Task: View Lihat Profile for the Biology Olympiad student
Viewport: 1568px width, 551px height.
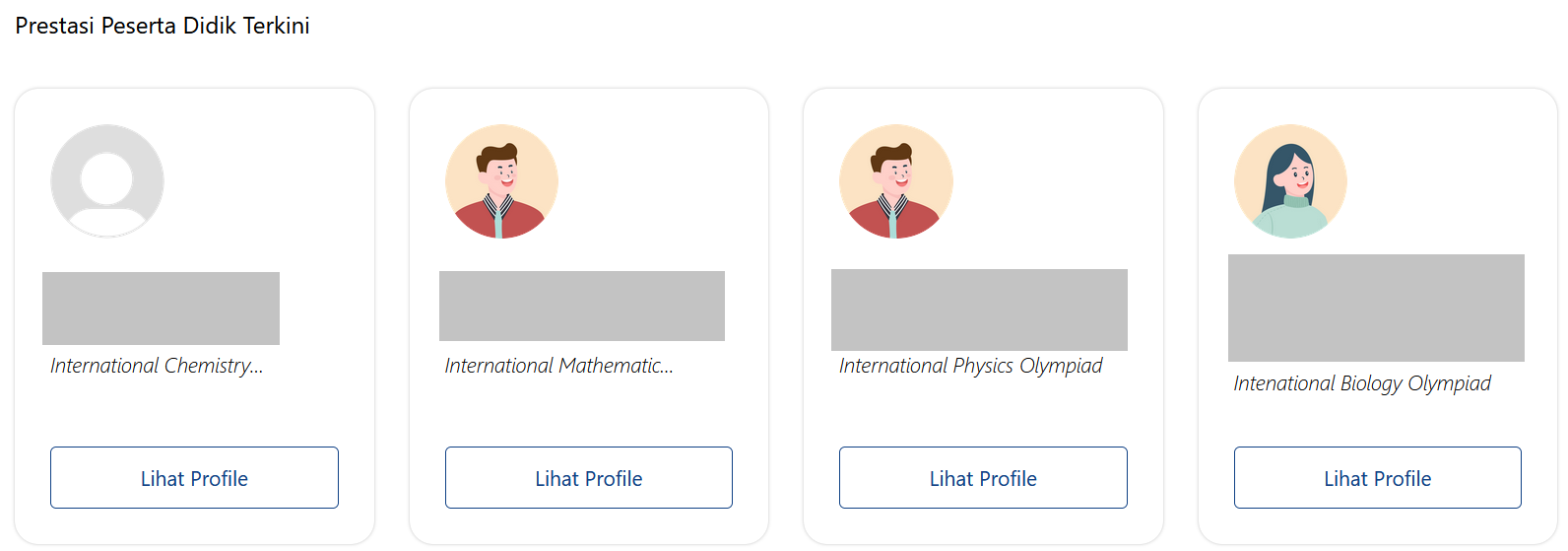Action: [1378, 478]
